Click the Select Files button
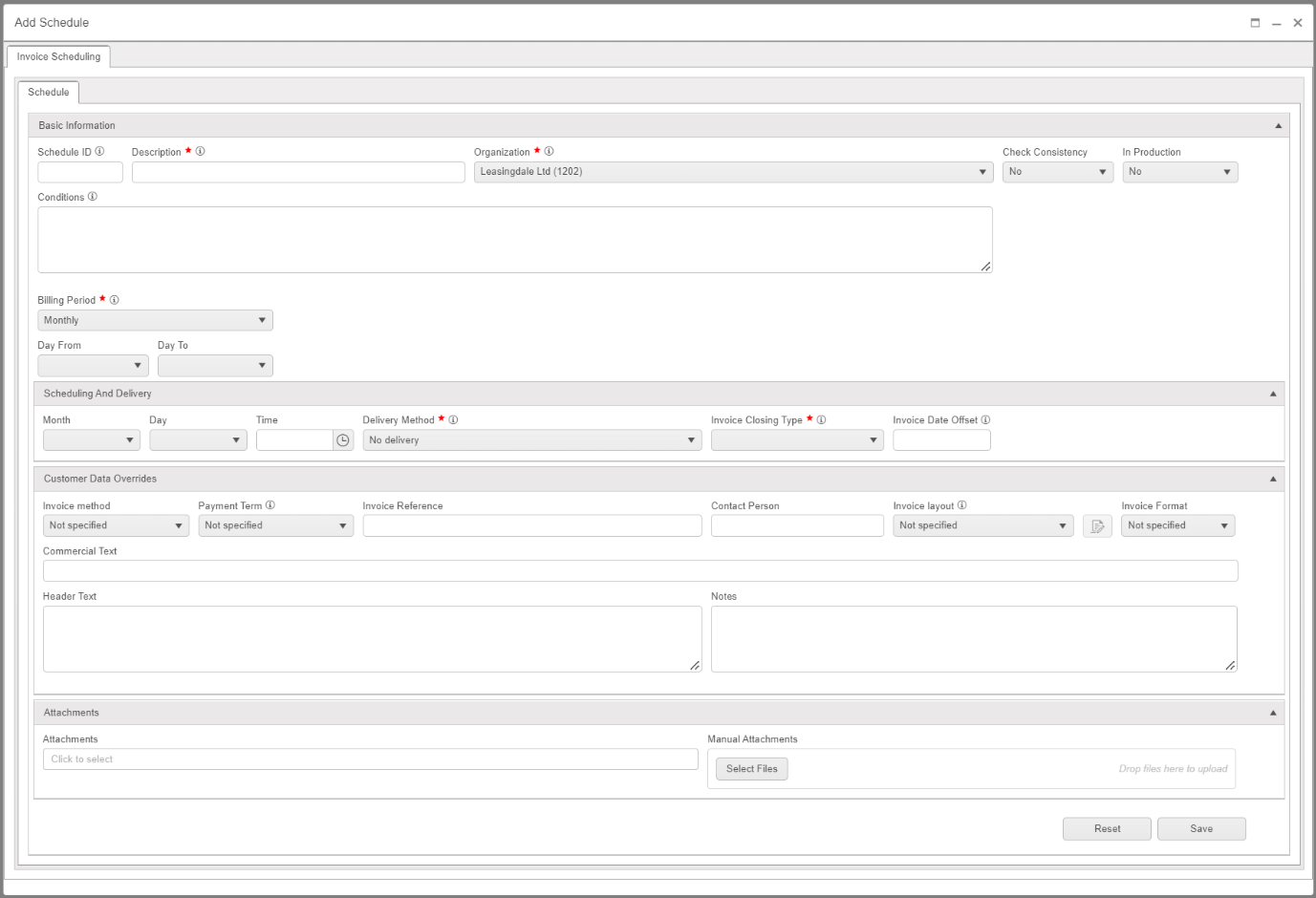This screenshot has width=1316, height=898. click(x=752, y=769)
